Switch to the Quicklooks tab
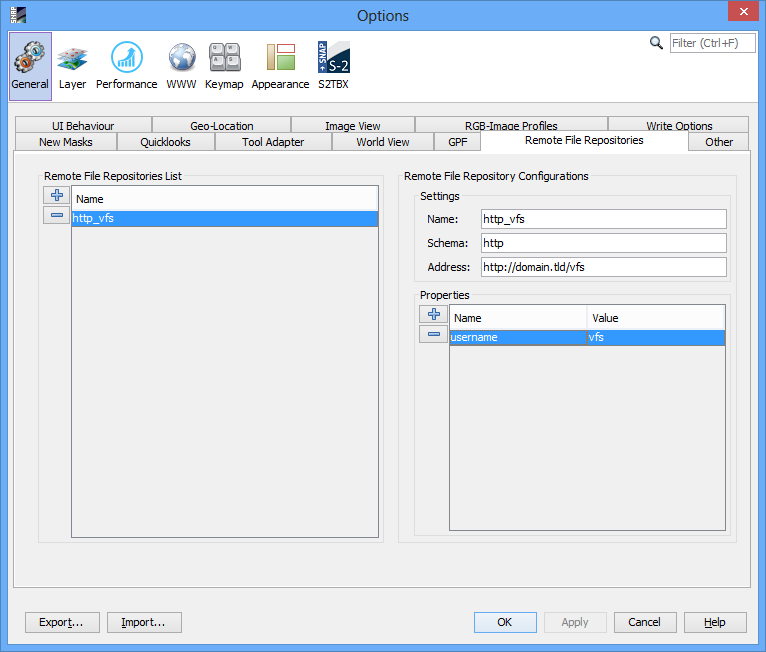The height and width of the screenshot is (652, 766). coord(166,142)
